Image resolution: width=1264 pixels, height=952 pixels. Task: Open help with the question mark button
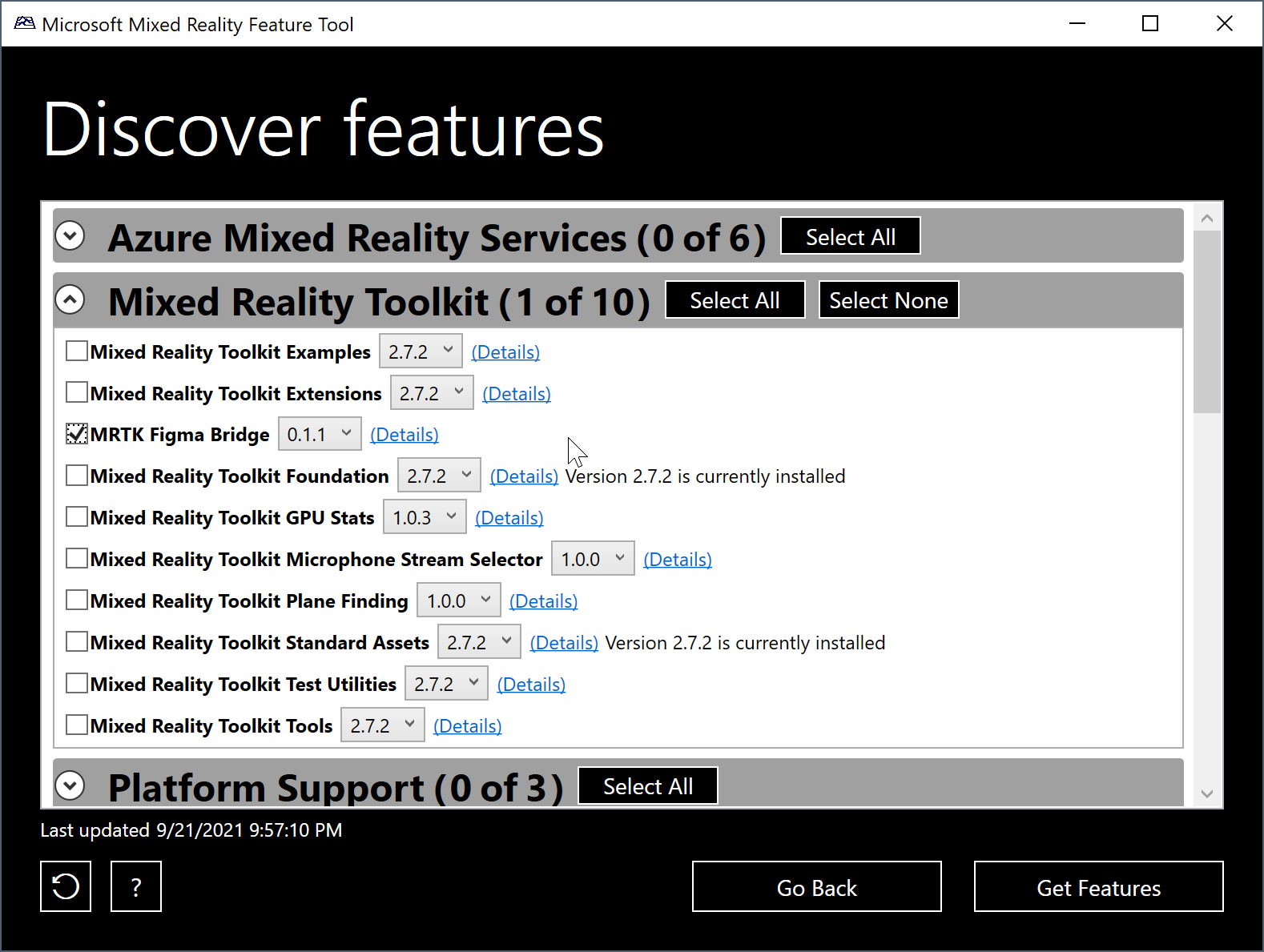136,886
